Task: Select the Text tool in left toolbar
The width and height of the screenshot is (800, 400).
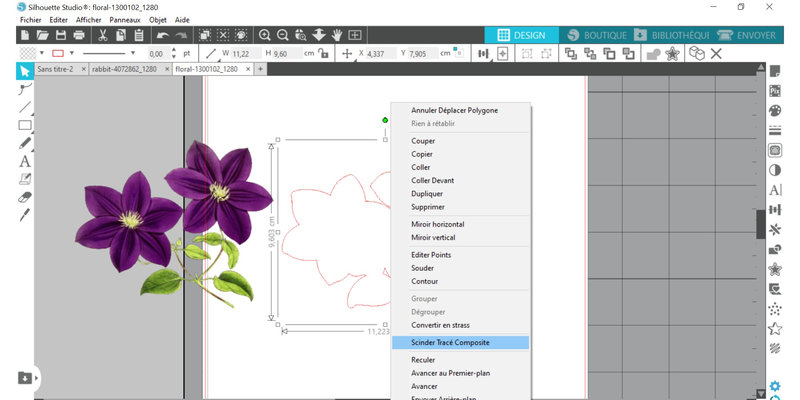Action: pos(24,161)
